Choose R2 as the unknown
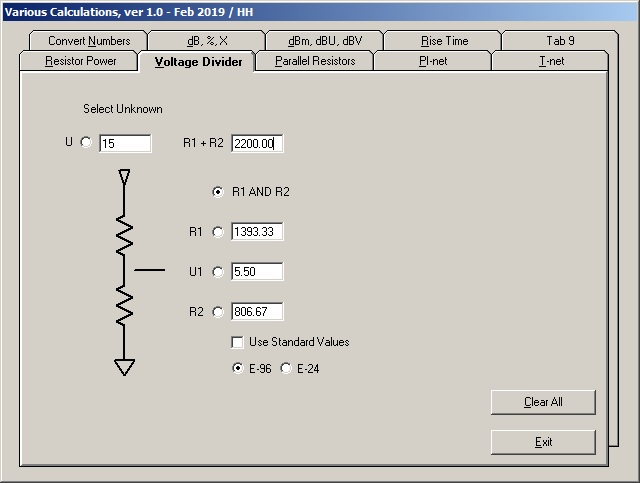Viewport: 640px width, 483px height. 218,312
